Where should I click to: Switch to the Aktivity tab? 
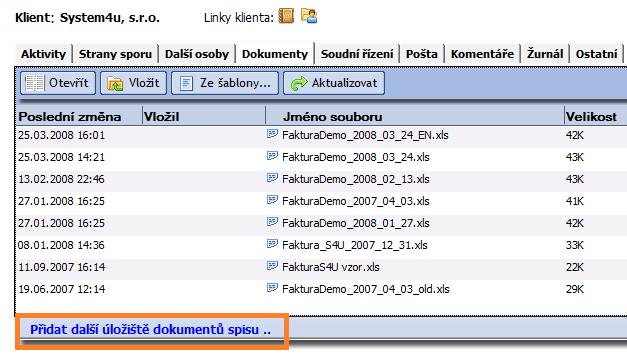point(44,54)
